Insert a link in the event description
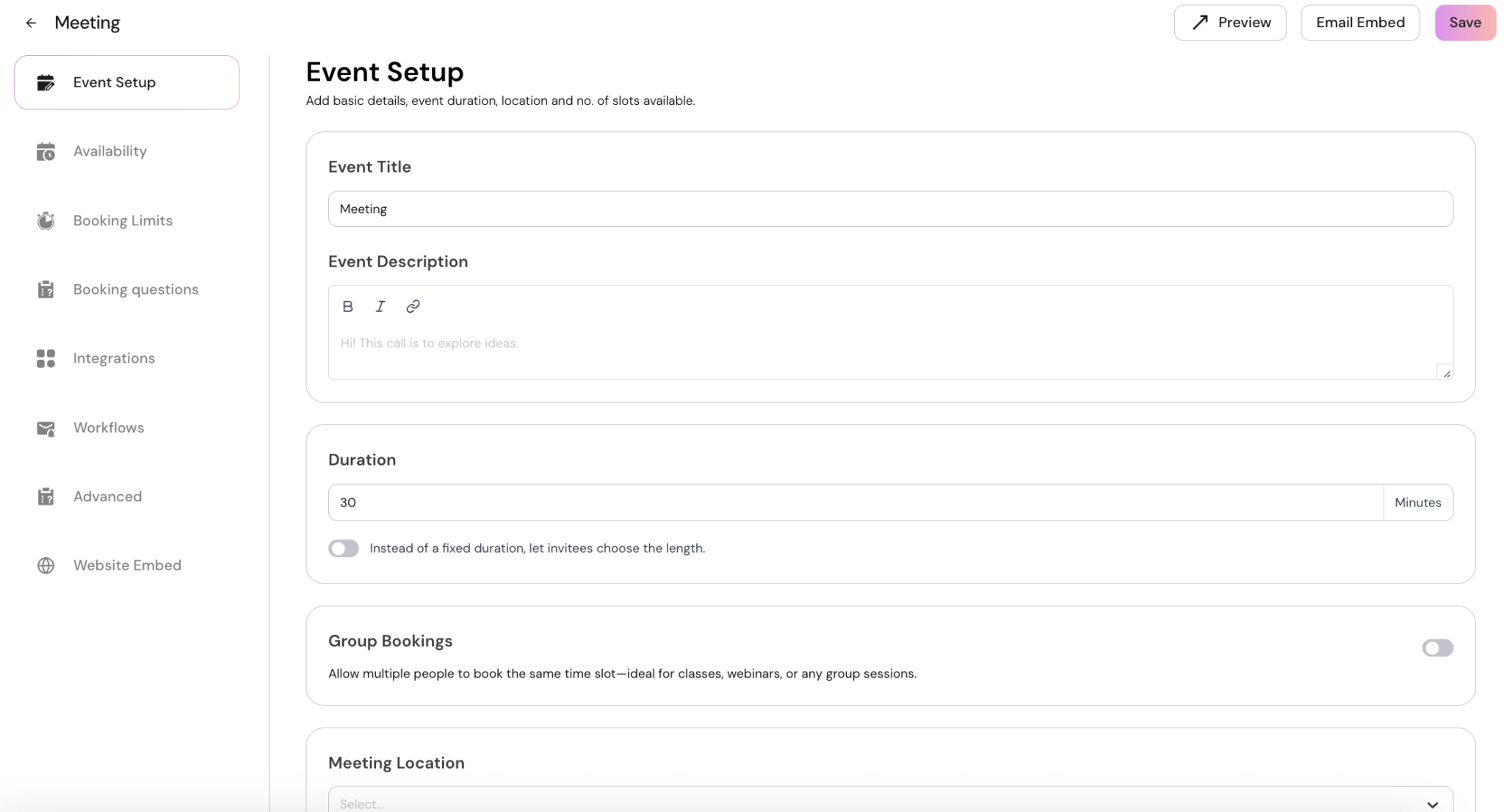The height and width of the screenshot is (812, 1504). pos(413,306)
